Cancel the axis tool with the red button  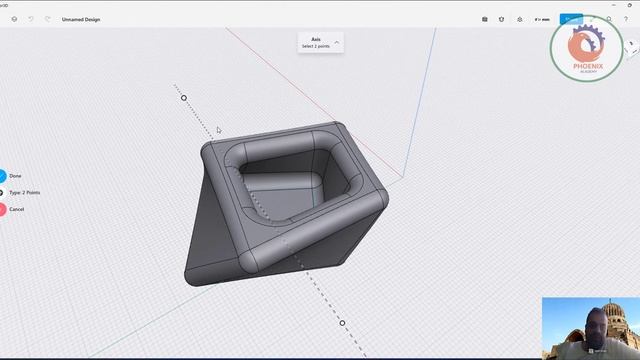tap(2, 209)
